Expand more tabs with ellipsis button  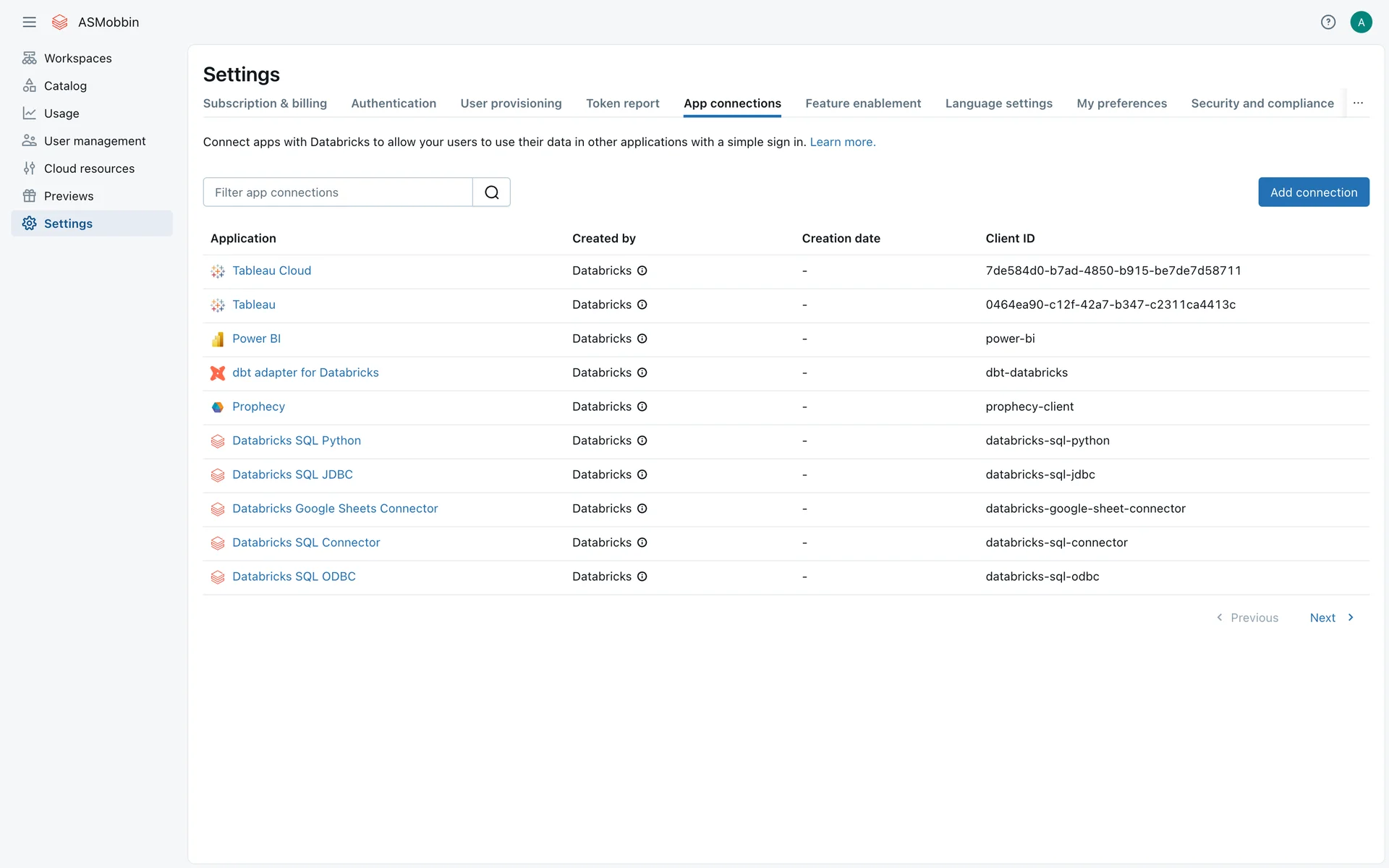(1358, 103)
